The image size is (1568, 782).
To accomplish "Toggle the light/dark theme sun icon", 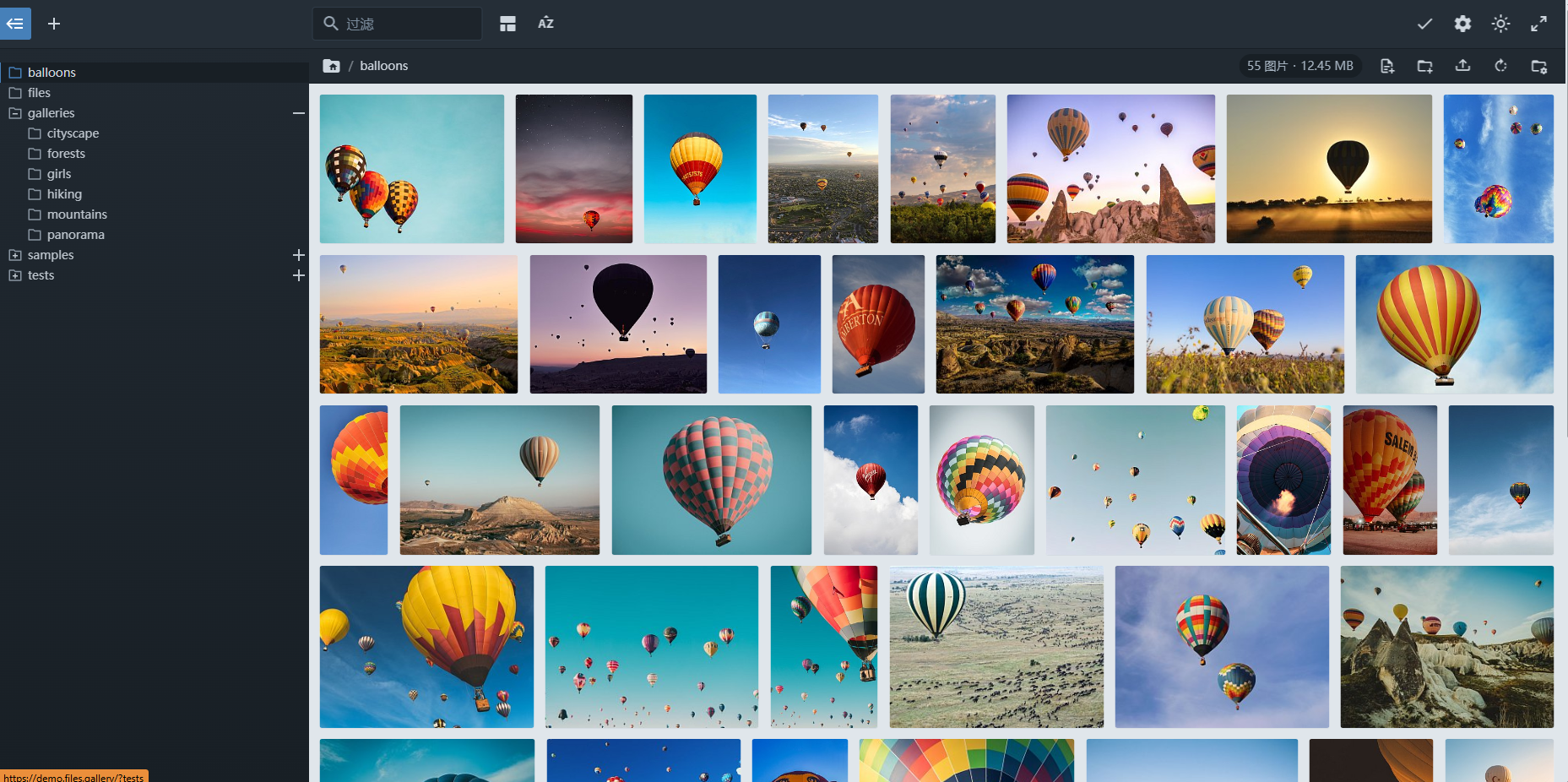I will pos(1500,24).
